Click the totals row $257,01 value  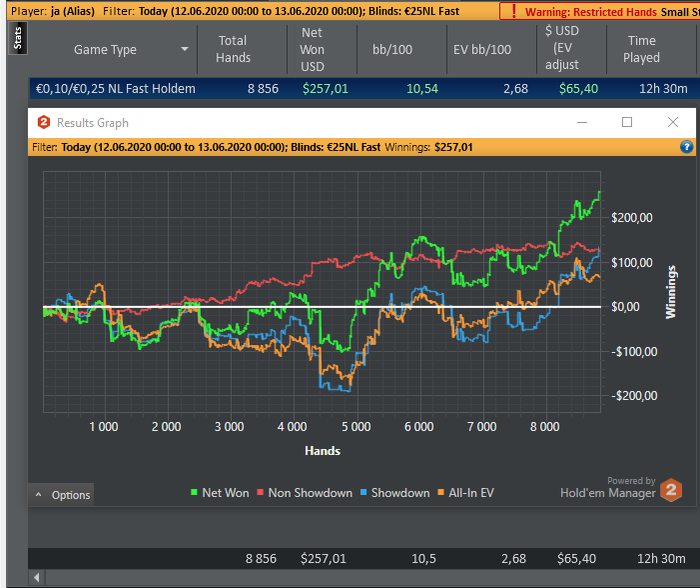323,559
